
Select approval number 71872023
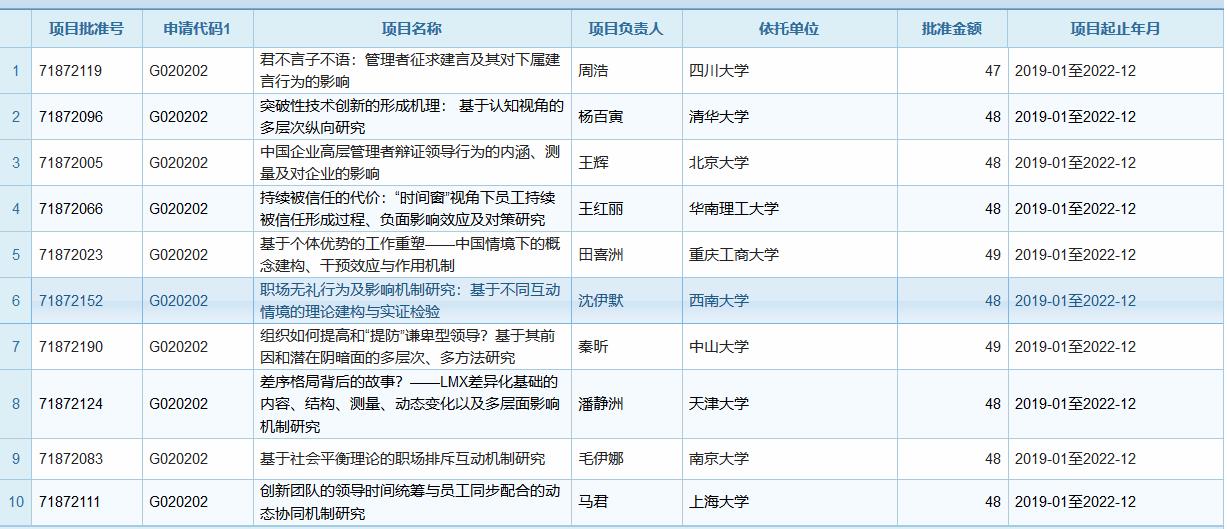pyautogui.click(x=71, y=255)
